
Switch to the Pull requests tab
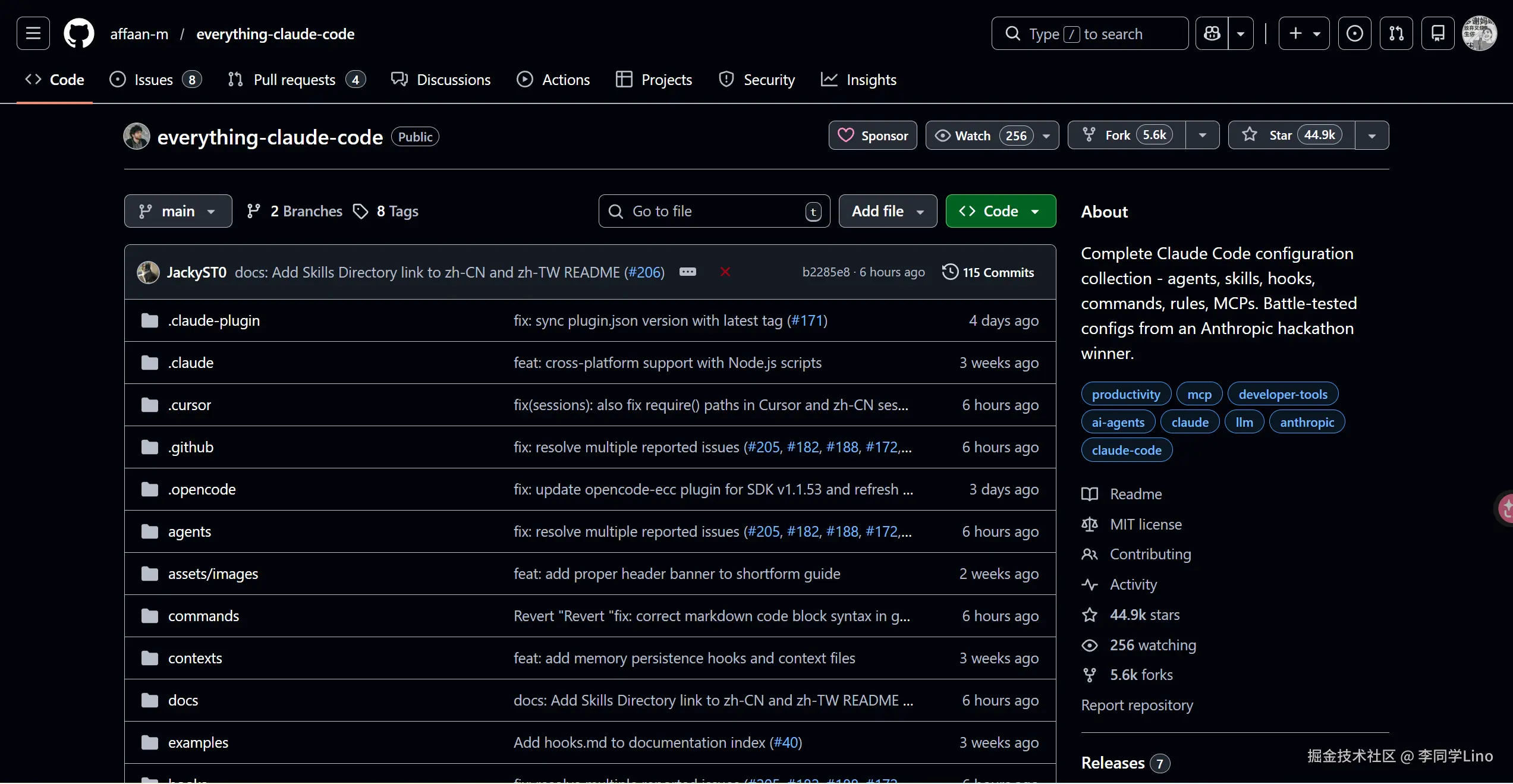(x=294, y=80)
